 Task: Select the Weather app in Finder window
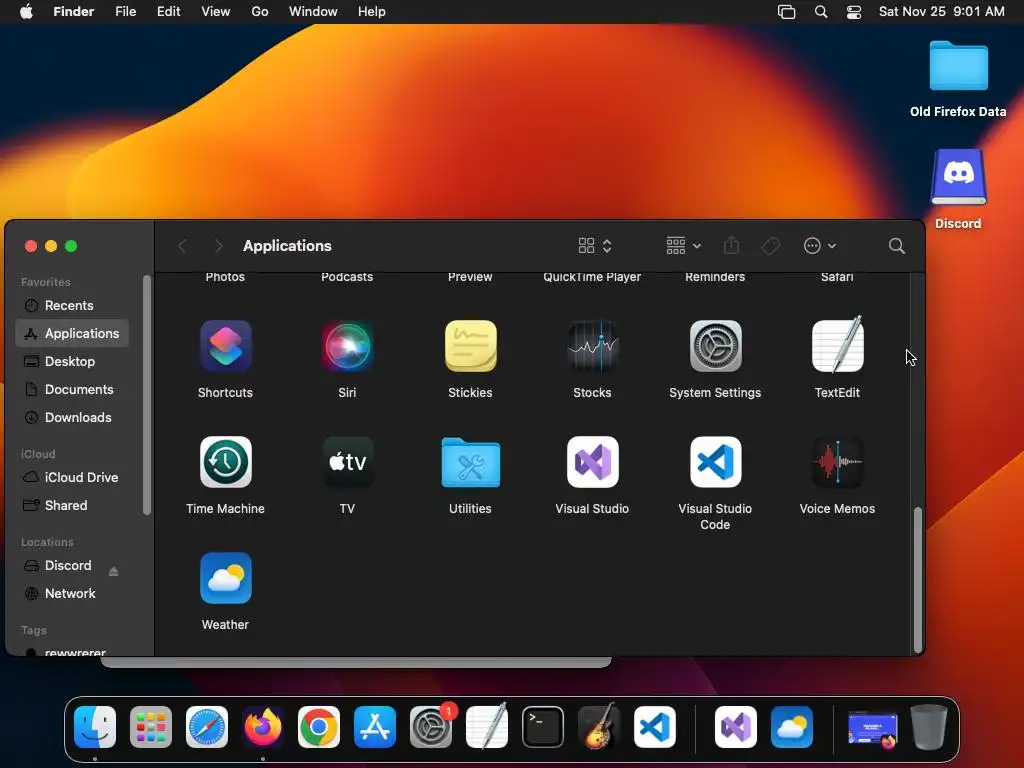[225, 578]
